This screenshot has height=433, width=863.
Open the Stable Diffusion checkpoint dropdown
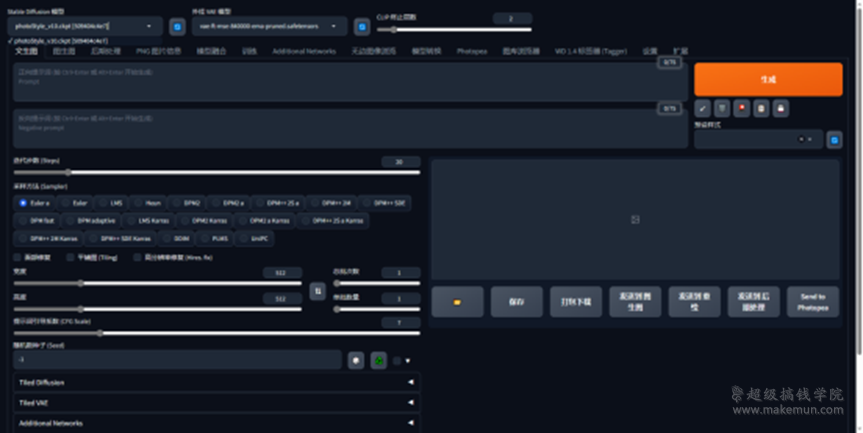click(x=83, y=26)
